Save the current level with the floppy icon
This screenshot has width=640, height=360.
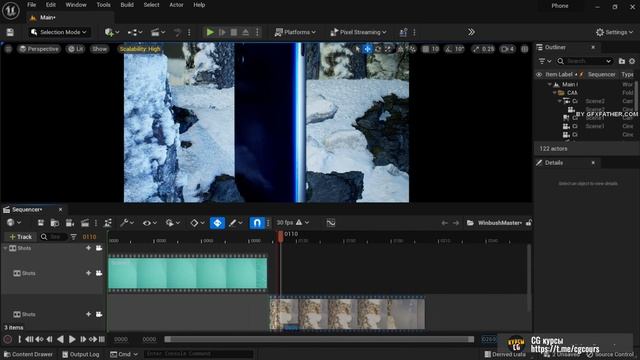pyautogui.click(x=10, y=32)
